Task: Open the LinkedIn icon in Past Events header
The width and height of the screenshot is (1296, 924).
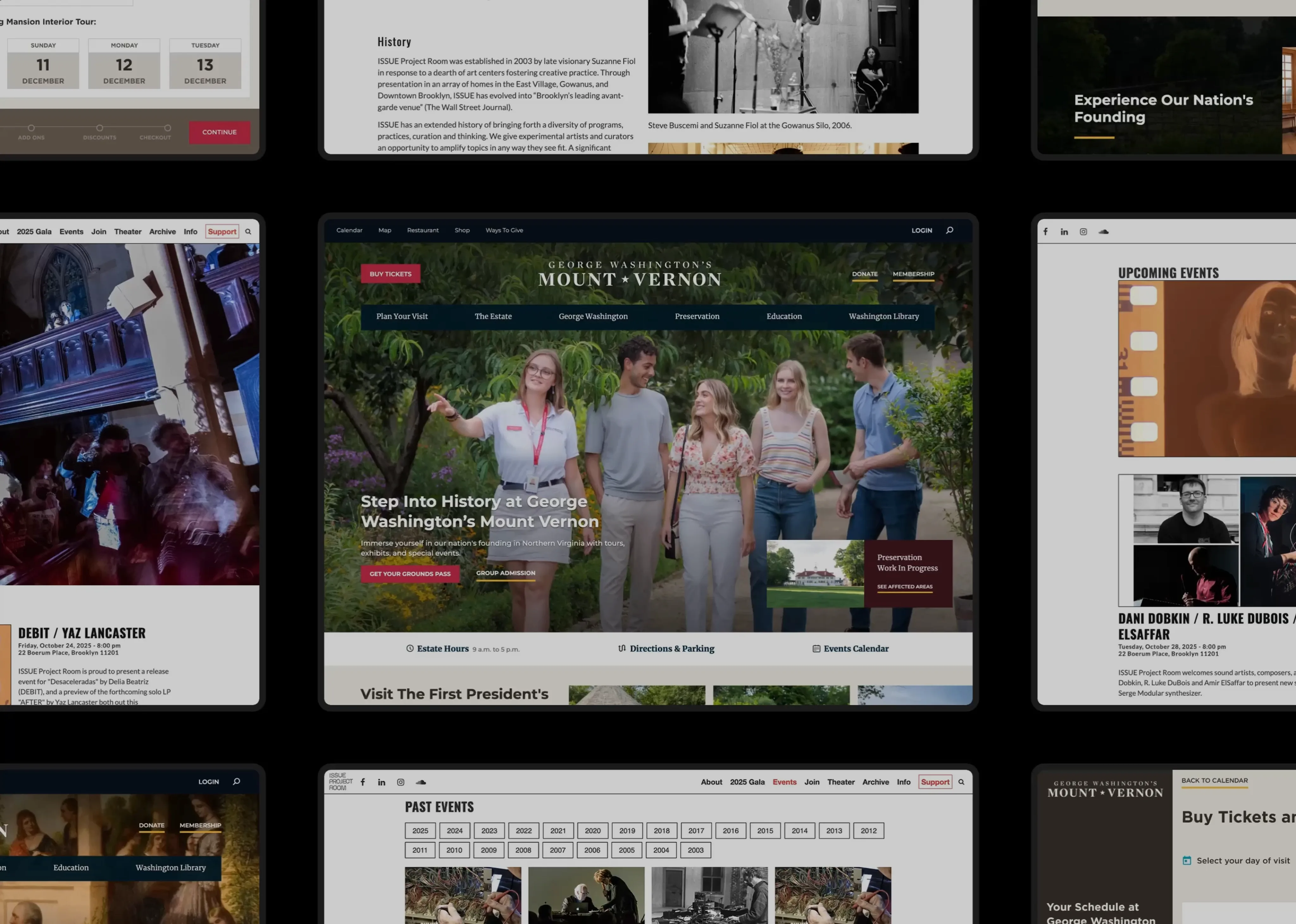Action: [382, 782]
